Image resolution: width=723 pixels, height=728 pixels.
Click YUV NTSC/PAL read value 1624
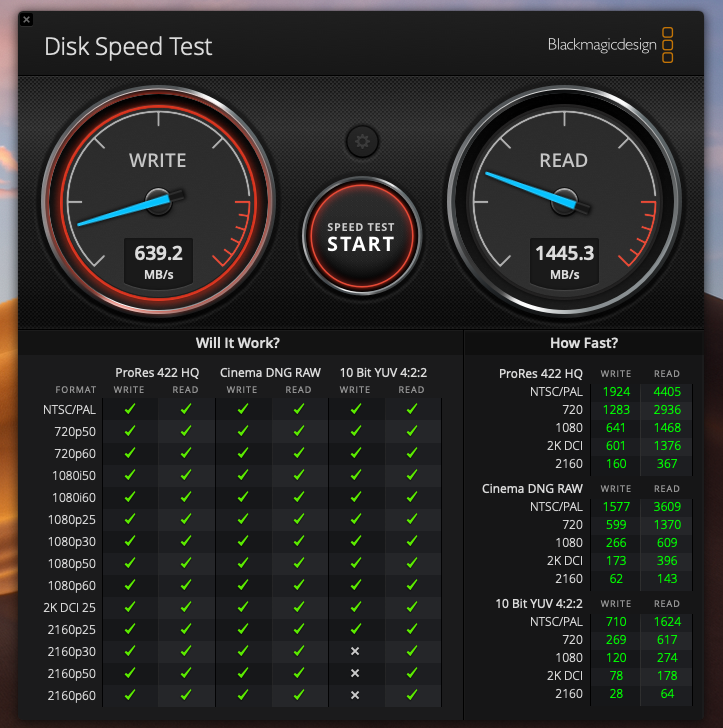[667, 622]
